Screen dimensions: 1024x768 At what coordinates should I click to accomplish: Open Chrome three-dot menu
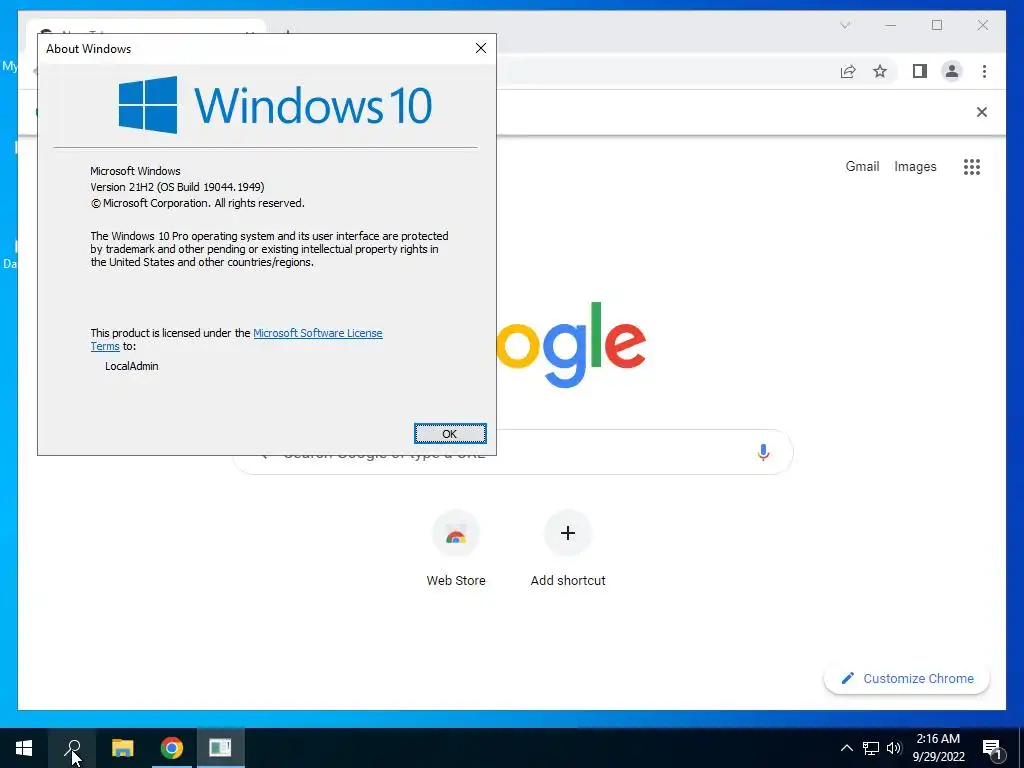(x=984, y=71)
